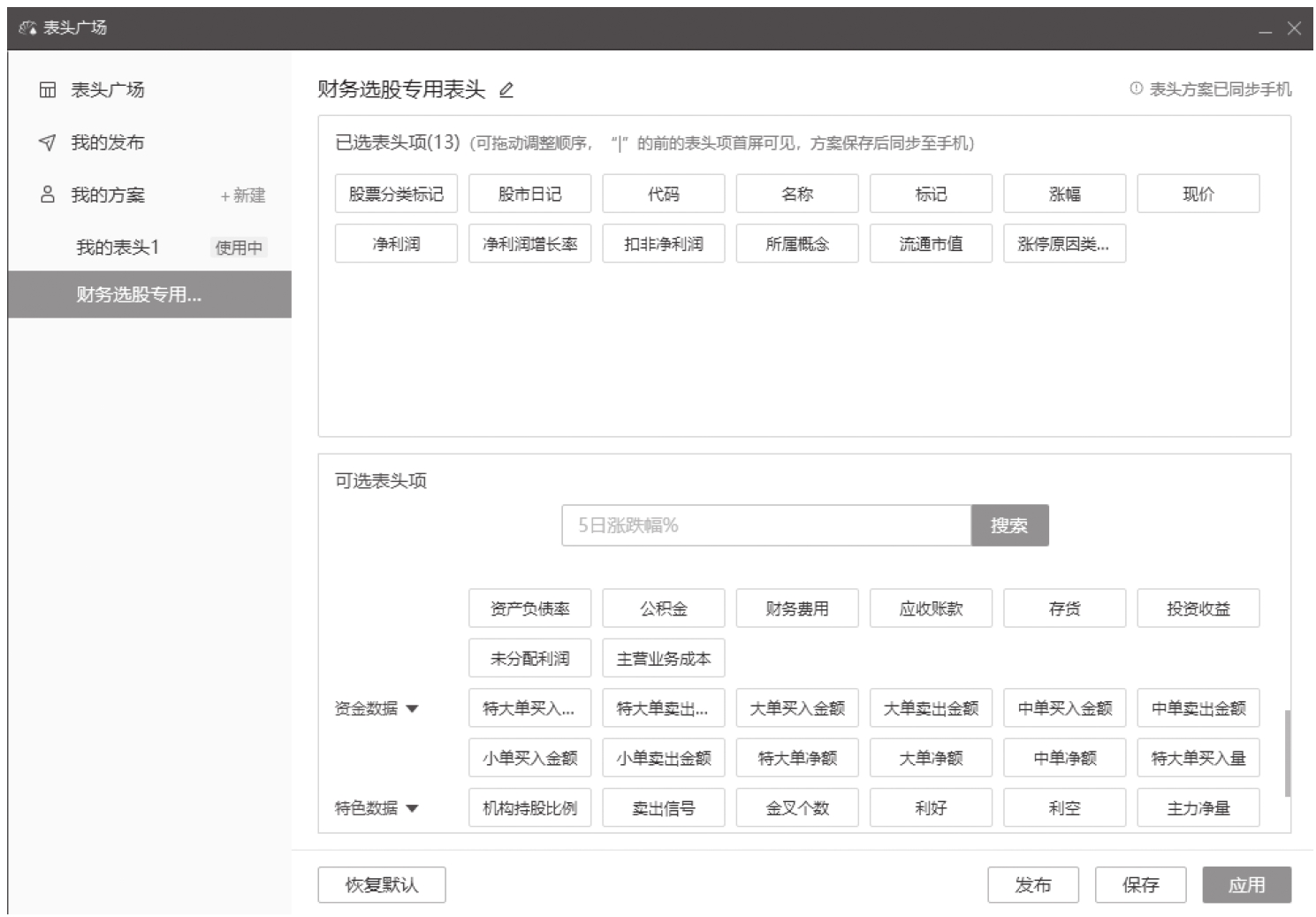Select the 股市日记 selected header
Viewport: 1316px width, 917px height.
pyautogui.click(x=529, y=194)
